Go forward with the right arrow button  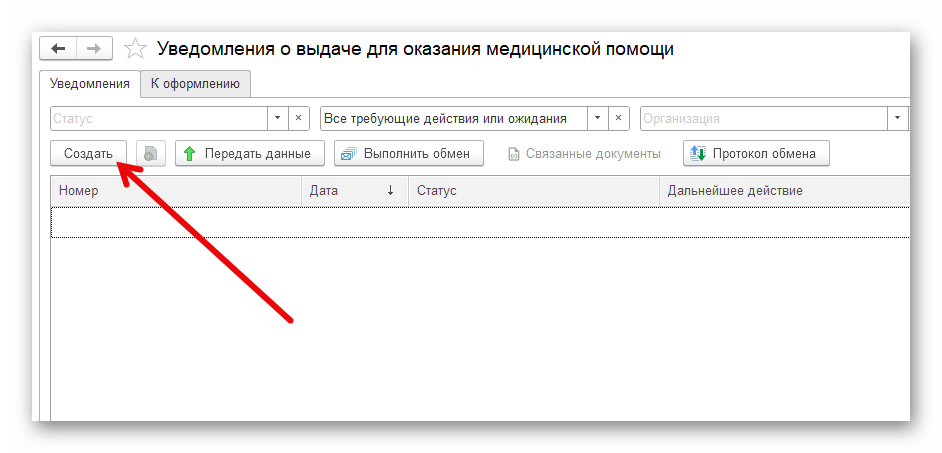94,49
